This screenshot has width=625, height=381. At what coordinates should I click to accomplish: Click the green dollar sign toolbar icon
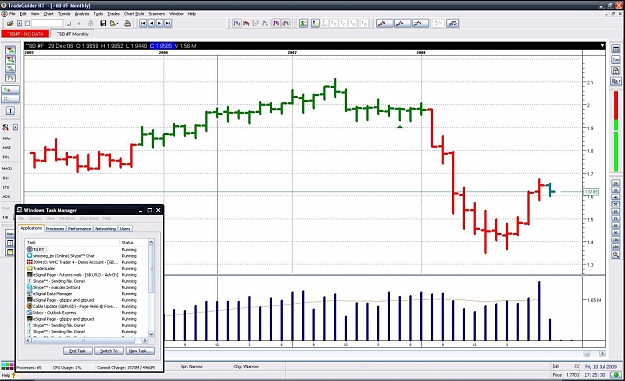click(x=304, y=24)
